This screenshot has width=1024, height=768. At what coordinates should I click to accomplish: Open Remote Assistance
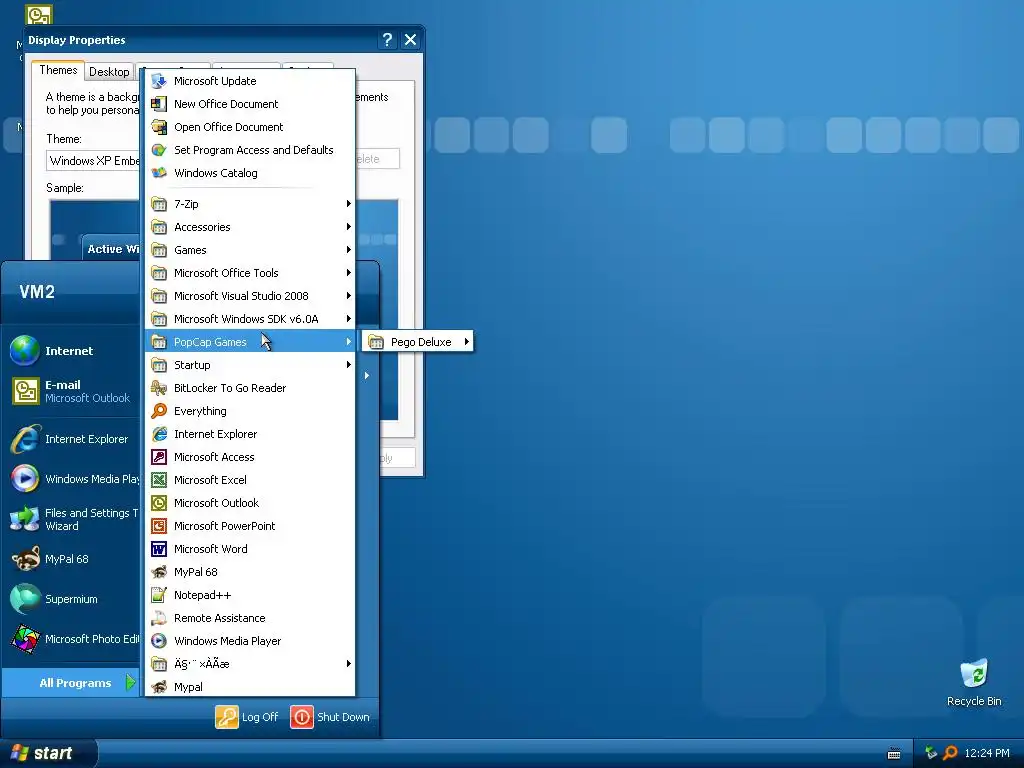point(250,618)
